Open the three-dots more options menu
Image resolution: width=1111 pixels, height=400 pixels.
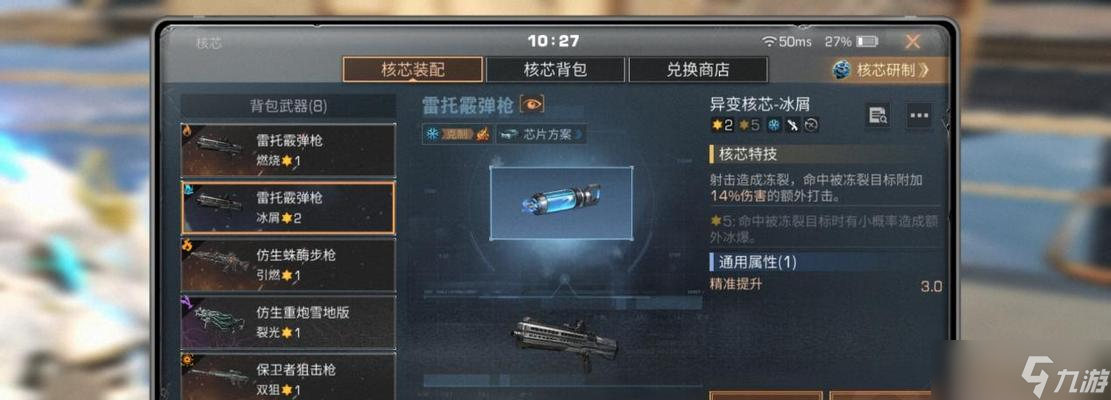919,115
